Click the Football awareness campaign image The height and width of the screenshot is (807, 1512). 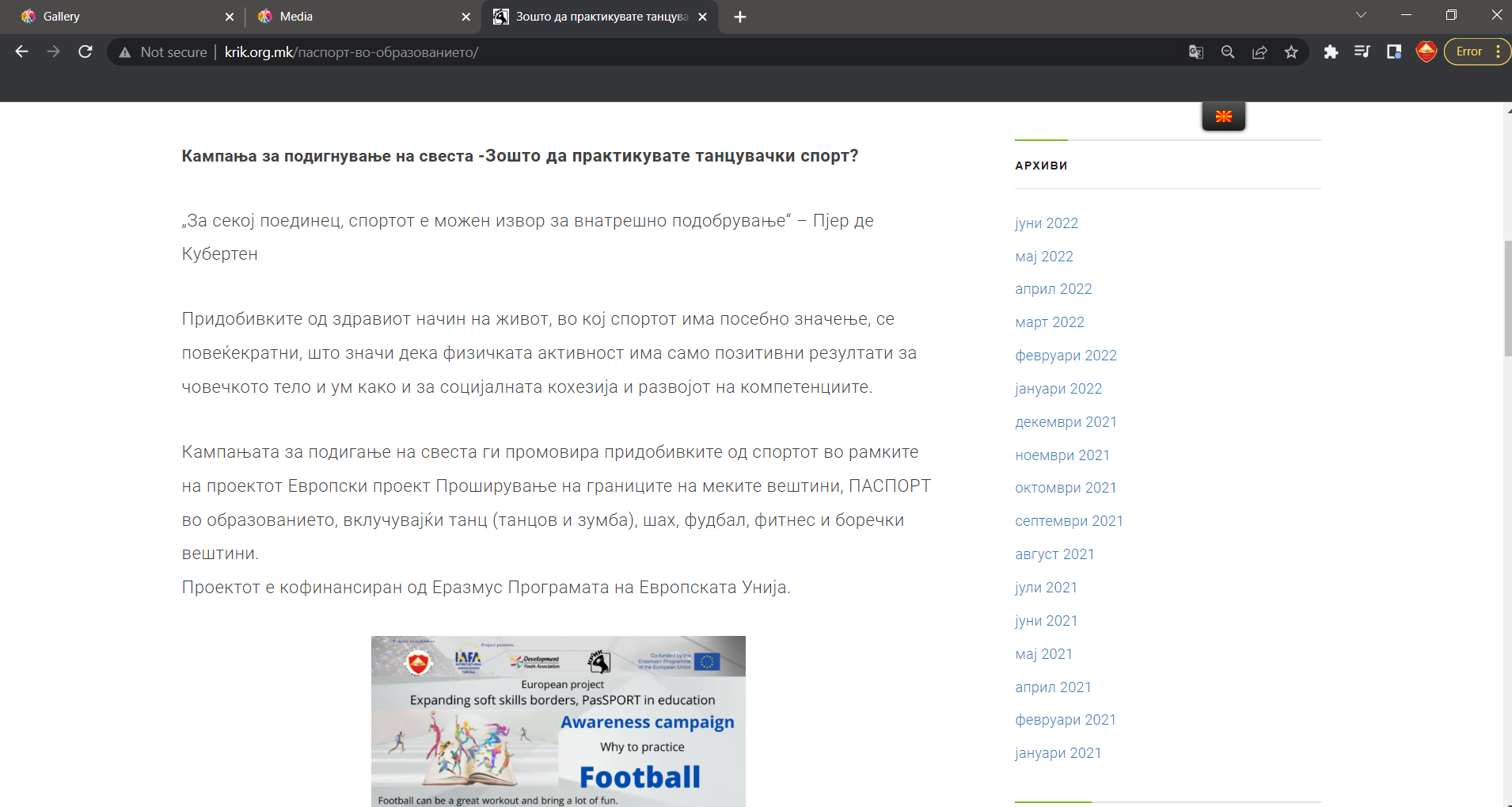(x=558, y=721)
